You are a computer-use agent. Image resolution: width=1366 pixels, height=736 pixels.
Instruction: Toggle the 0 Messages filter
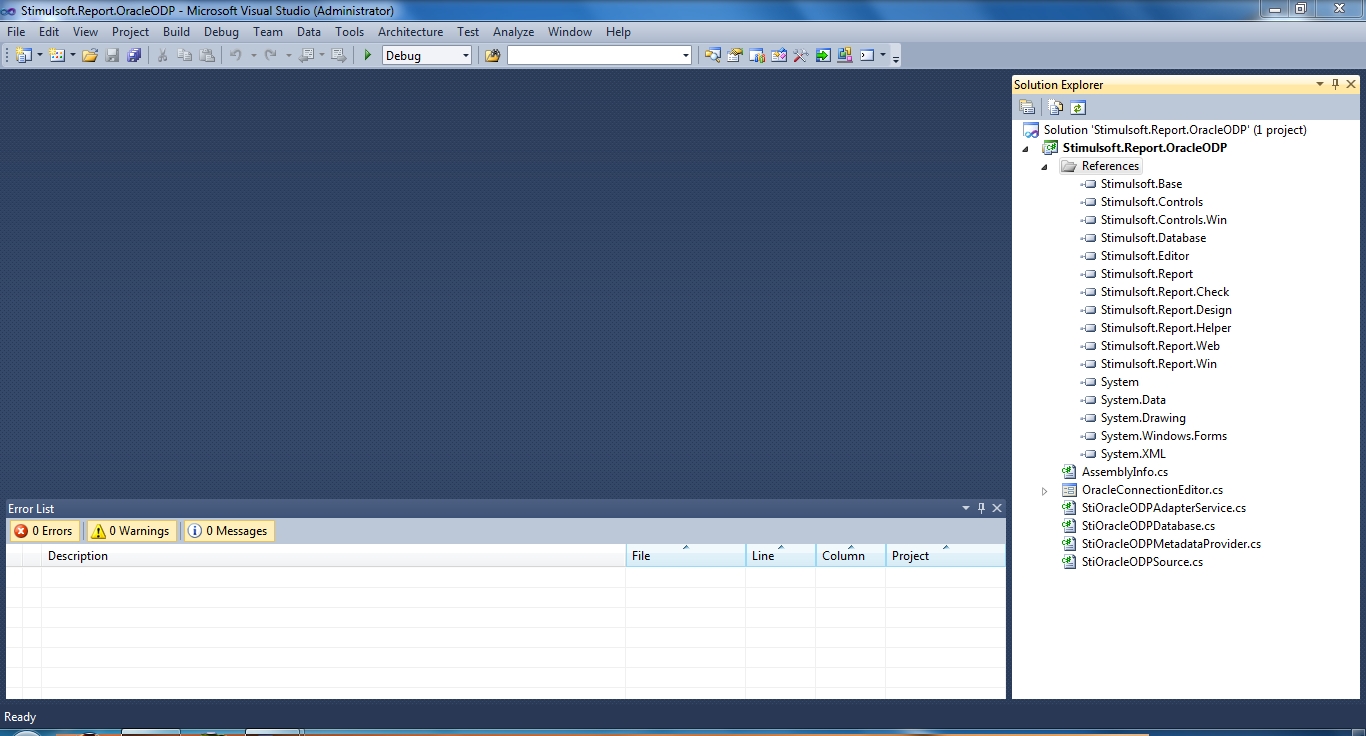point(228,531)
